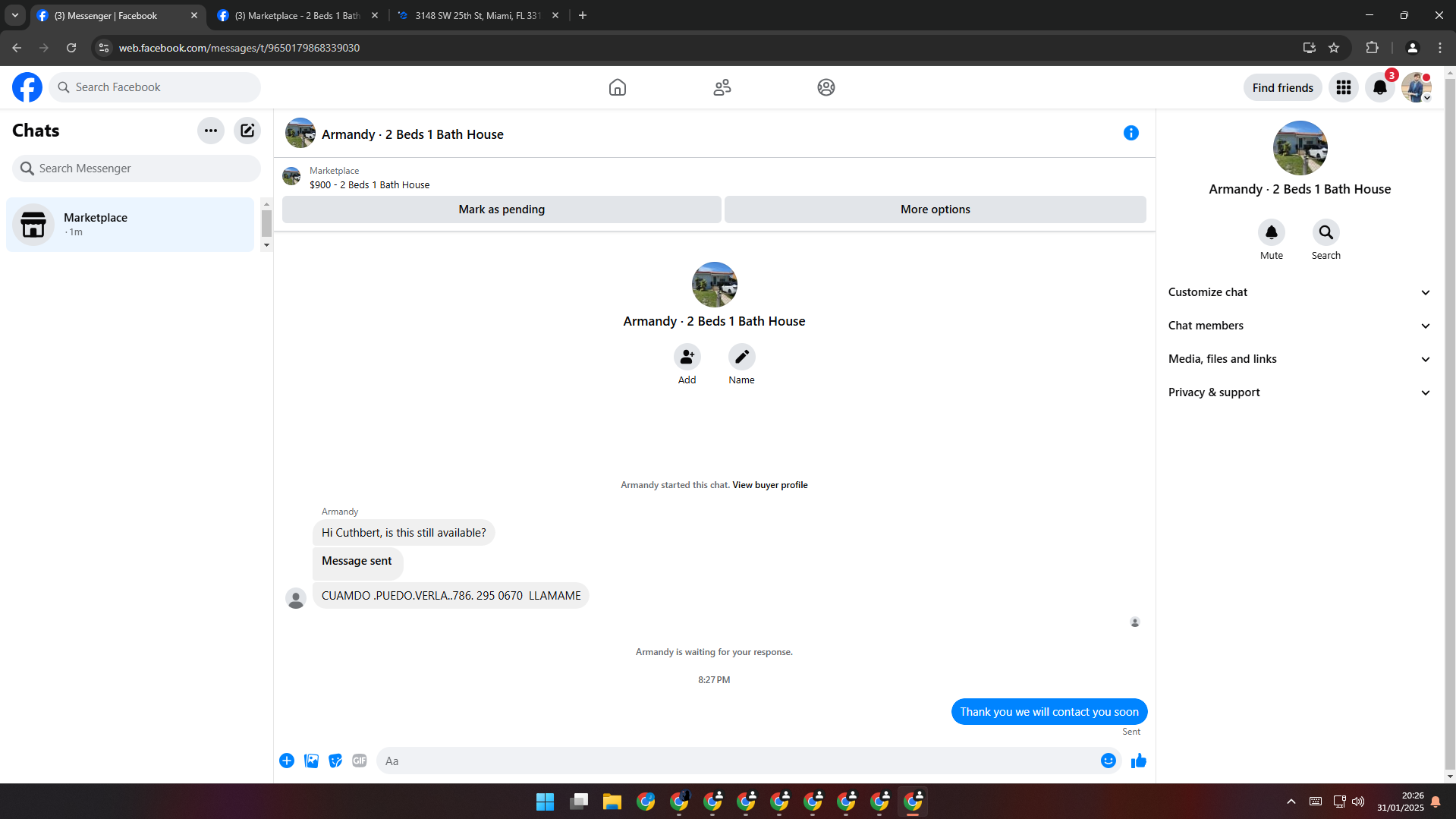The image size is (1456, 819).
Task: Open chat options three-dot menu
Action: point(211,131)
